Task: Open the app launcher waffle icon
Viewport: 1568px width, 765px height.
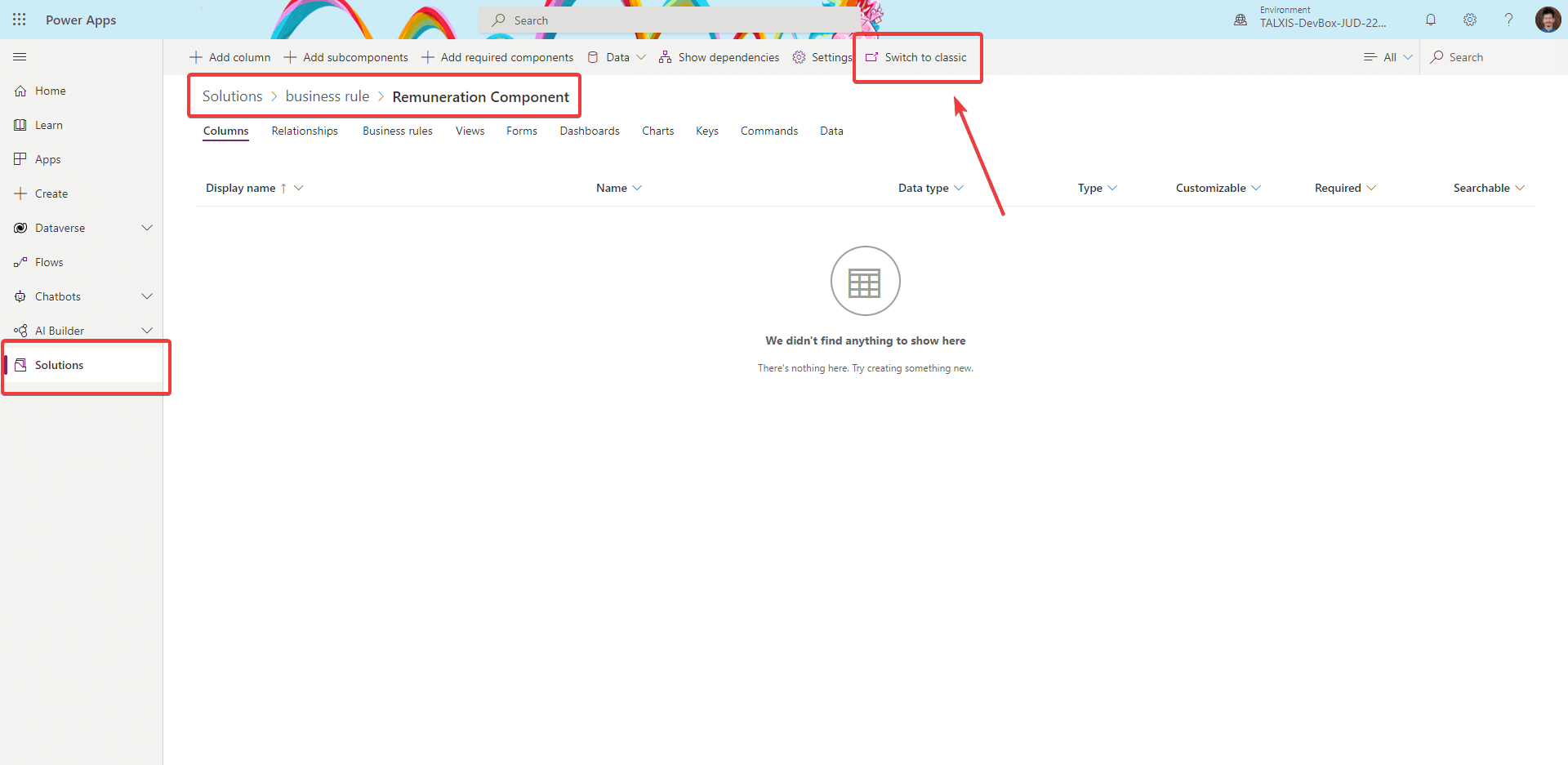Action: (x=20, y=20)
